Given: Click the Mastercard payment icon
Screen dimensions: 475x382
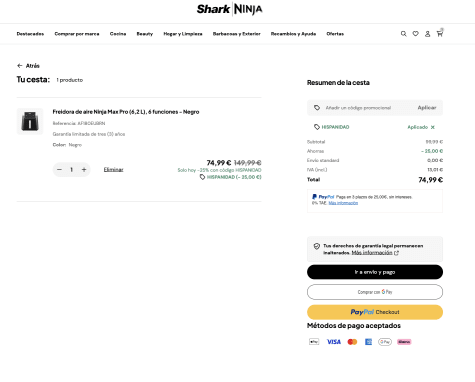Looking at the screenshot, I should coord(352,342).
